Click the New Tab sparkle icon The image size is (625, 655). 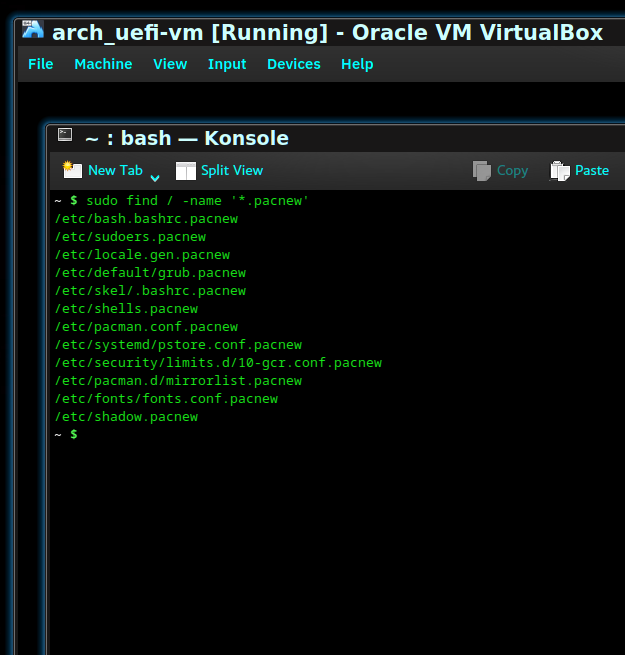pos(72,170)
